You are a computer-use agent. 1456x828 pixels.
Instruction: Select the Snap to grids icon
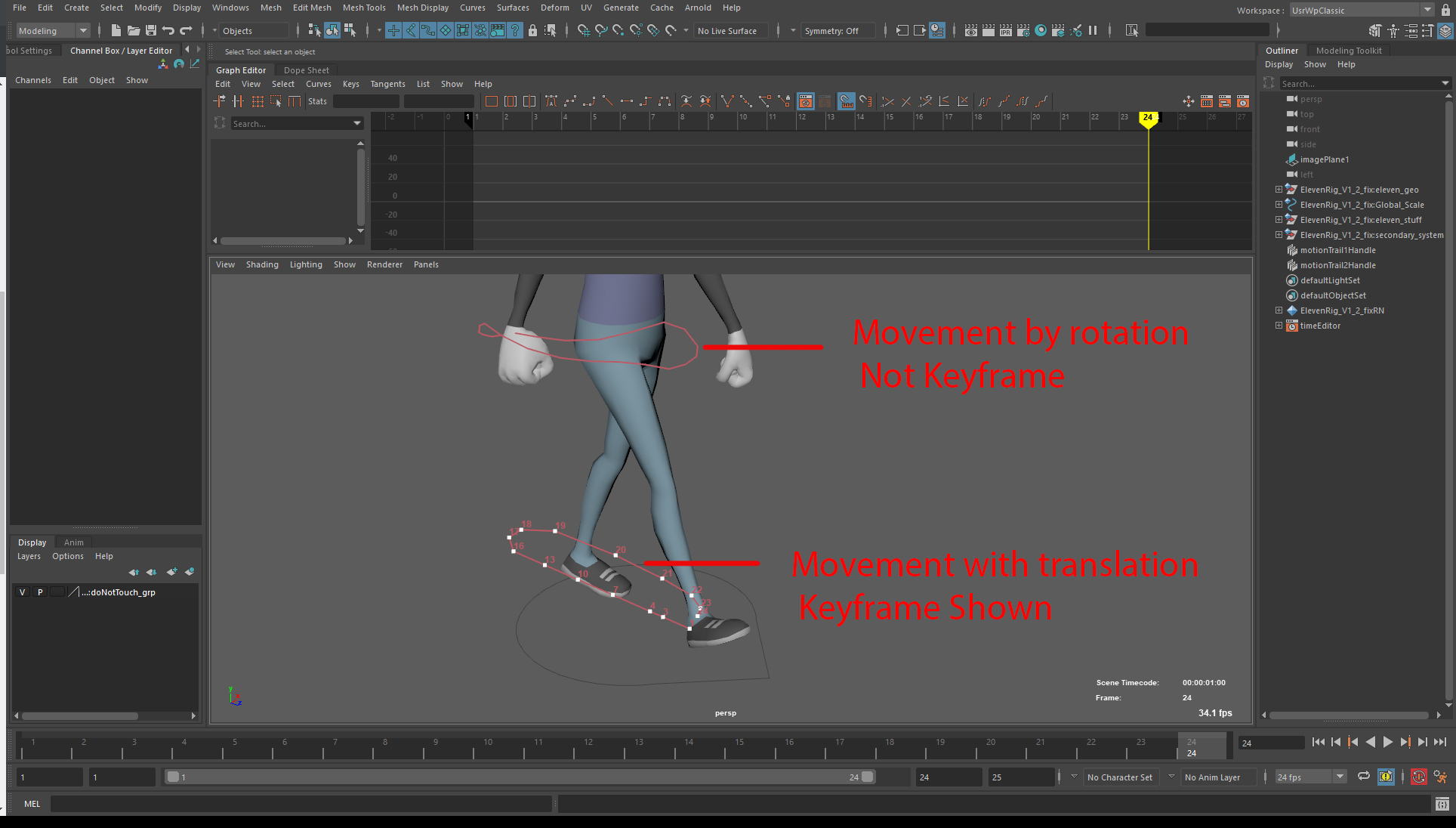583,30
